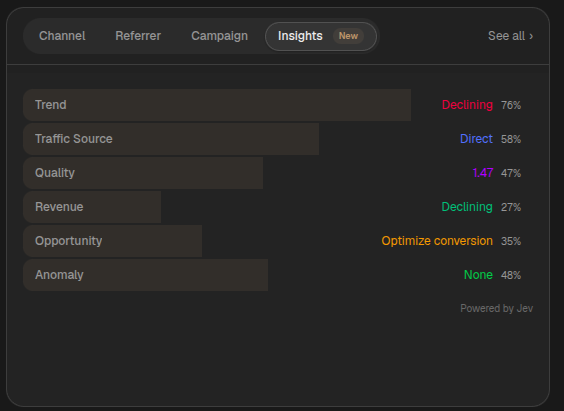Click the Insights tab
This screenshot has height=411, width=564.
pos(321,36)
